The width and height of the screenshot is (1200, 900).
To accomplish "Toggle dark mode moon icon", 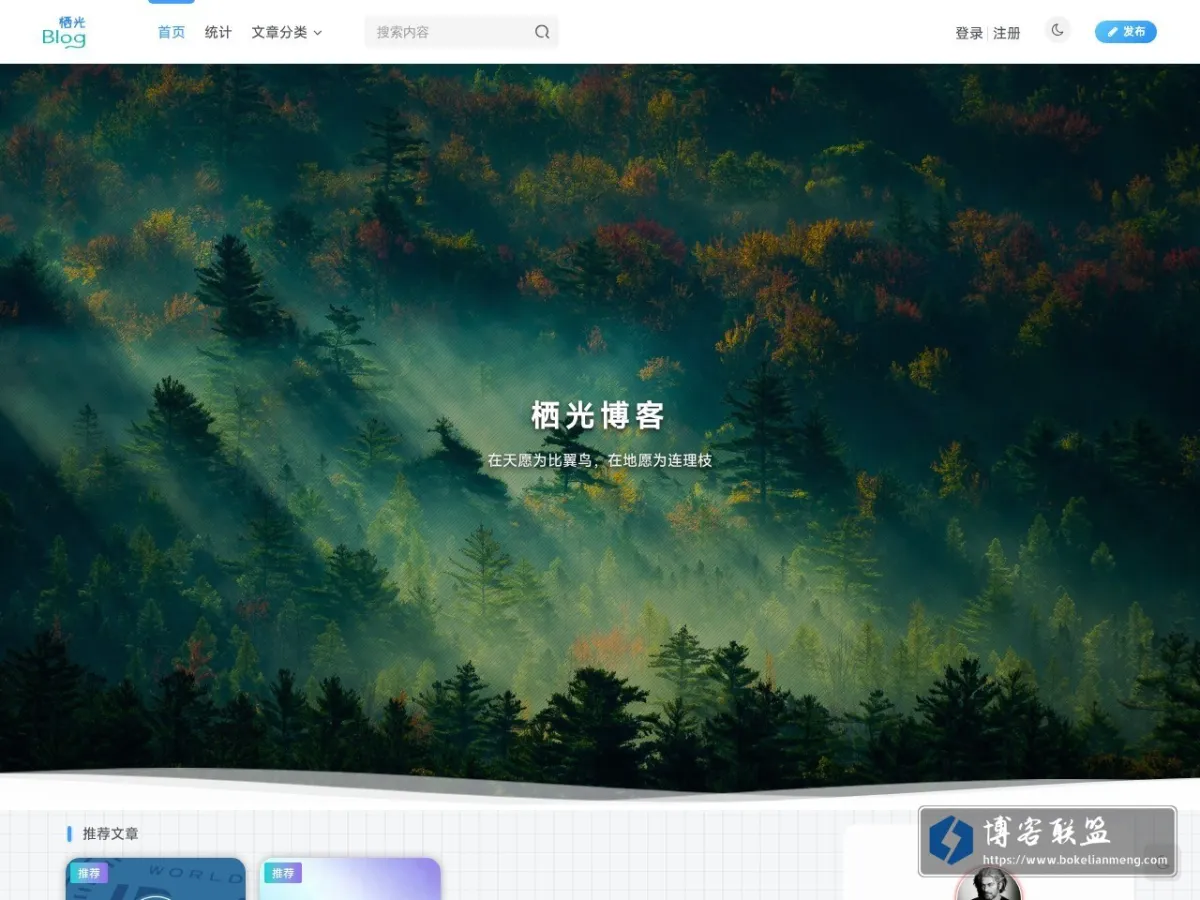I will click(1057, 31).
